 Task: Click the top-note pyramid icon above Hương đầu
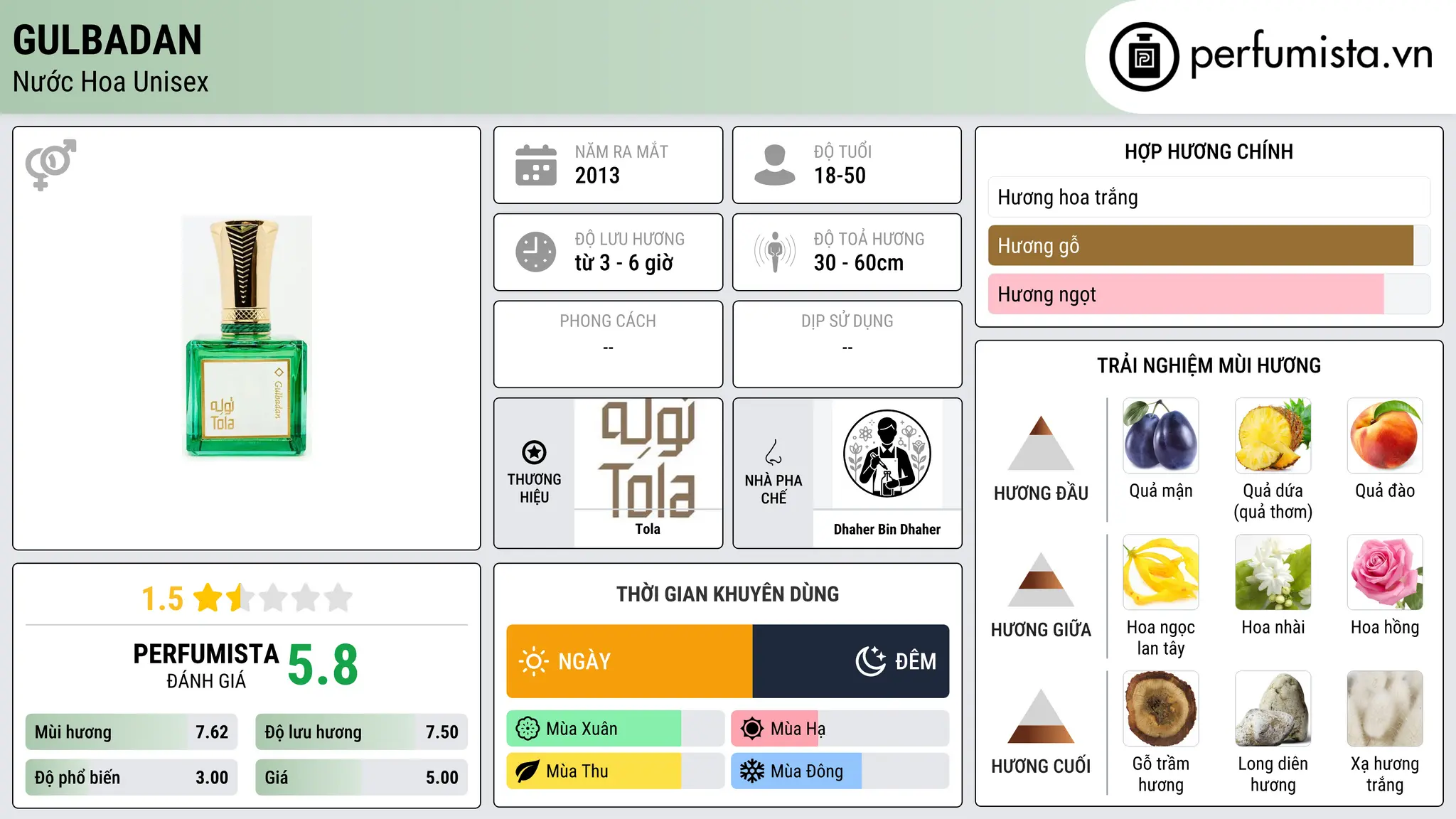click(x=1041, y=443)
